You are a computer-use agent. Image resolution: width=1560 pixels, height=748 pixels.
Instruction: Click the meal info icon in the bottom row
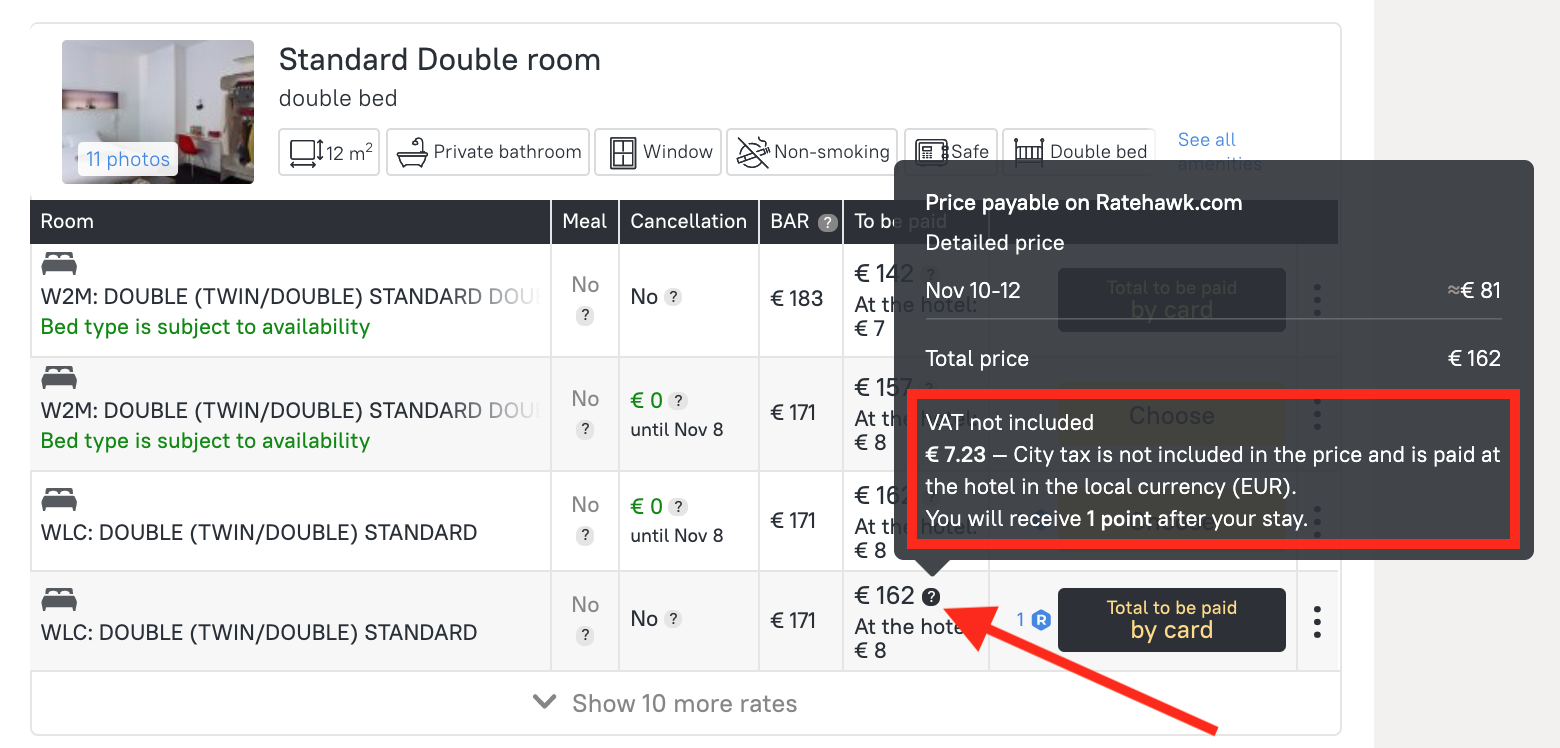click(x=585, y=635)
